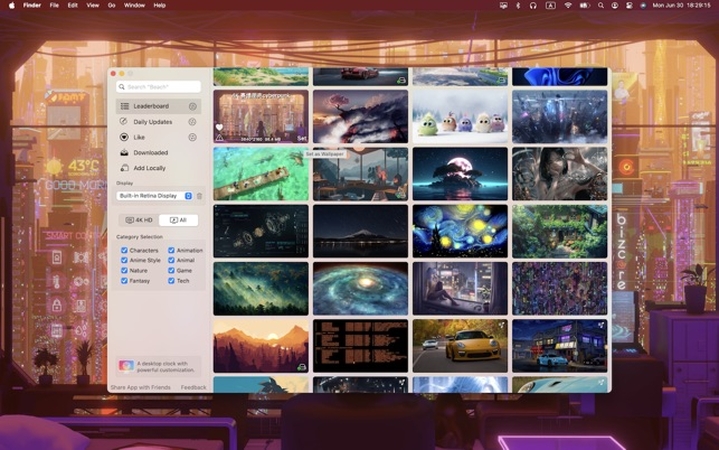Open the Downloaded tray icon
Screen dimensions: 719x450
[125, 153]
